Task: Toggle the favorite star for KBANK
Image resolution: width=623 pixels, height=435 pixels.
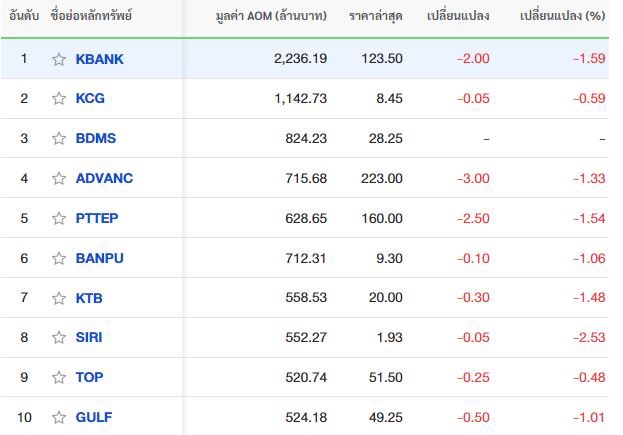Action: click(x=59, y=59)
